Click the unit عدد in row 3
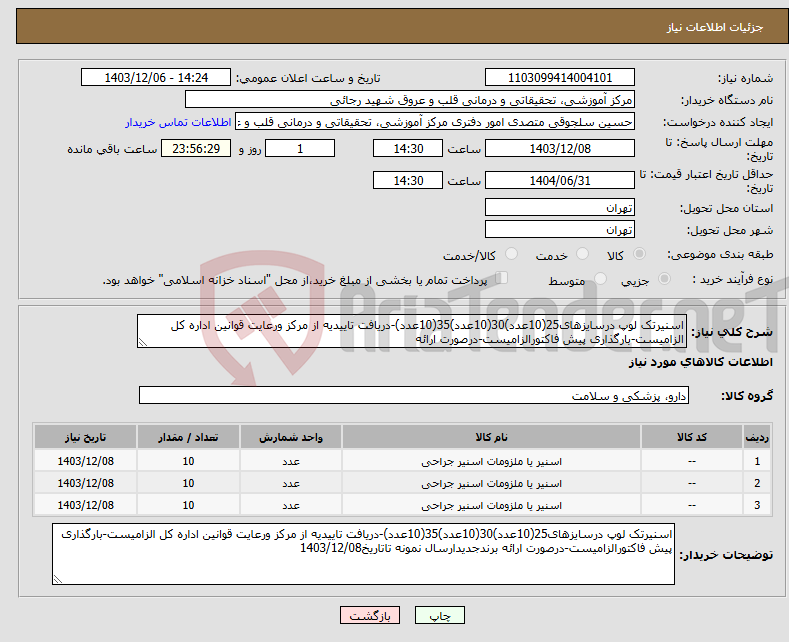The height and width of the screenshot is (642, 789). (x=291, y=505)
